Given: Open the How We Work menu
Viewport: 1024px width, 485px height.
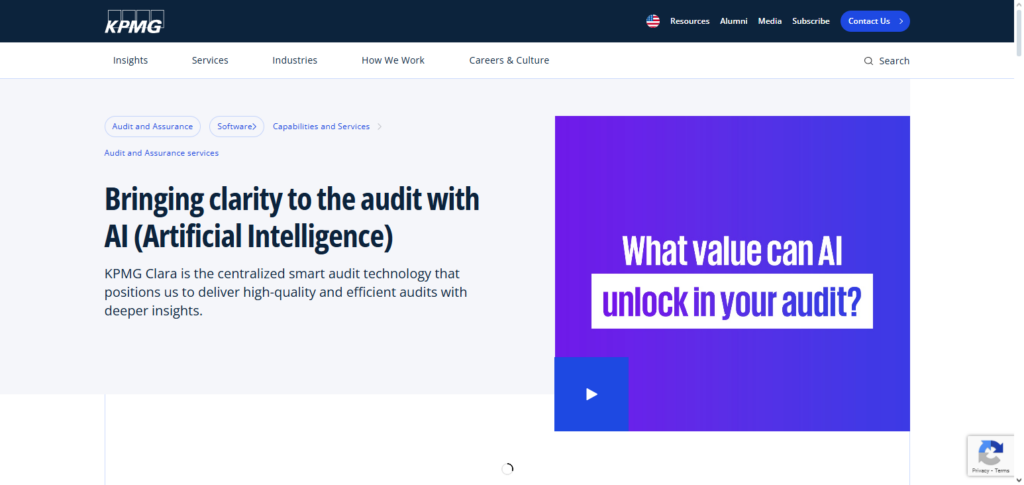Looking at the screenshot, I should [393, 60].
